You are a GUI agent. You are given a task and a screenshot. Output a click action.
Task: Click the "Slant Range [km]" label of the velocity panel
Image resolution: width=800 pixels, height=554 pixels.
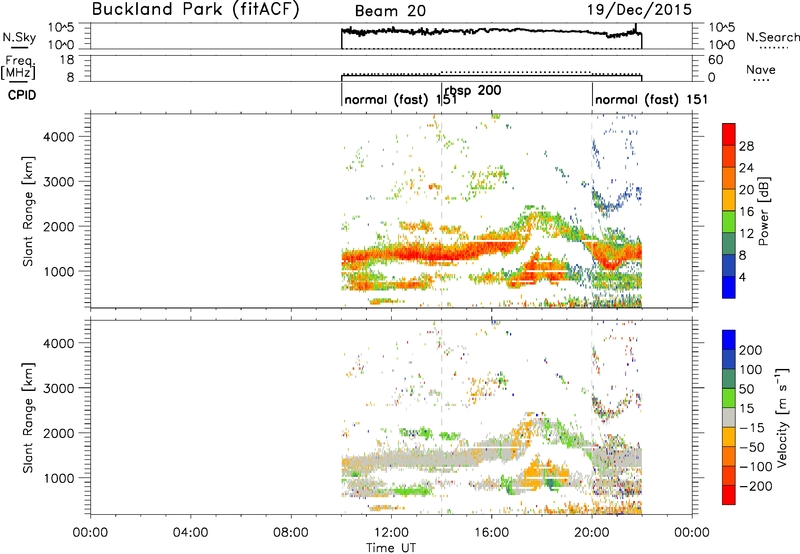28,417
